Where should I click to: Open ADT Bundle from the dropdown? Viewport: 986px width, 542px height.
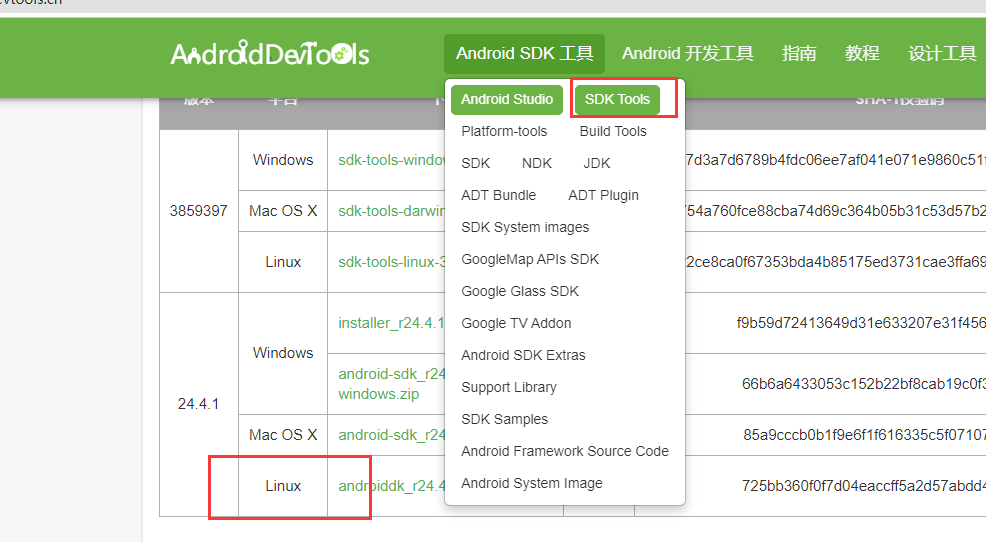(x=498, y=195)
